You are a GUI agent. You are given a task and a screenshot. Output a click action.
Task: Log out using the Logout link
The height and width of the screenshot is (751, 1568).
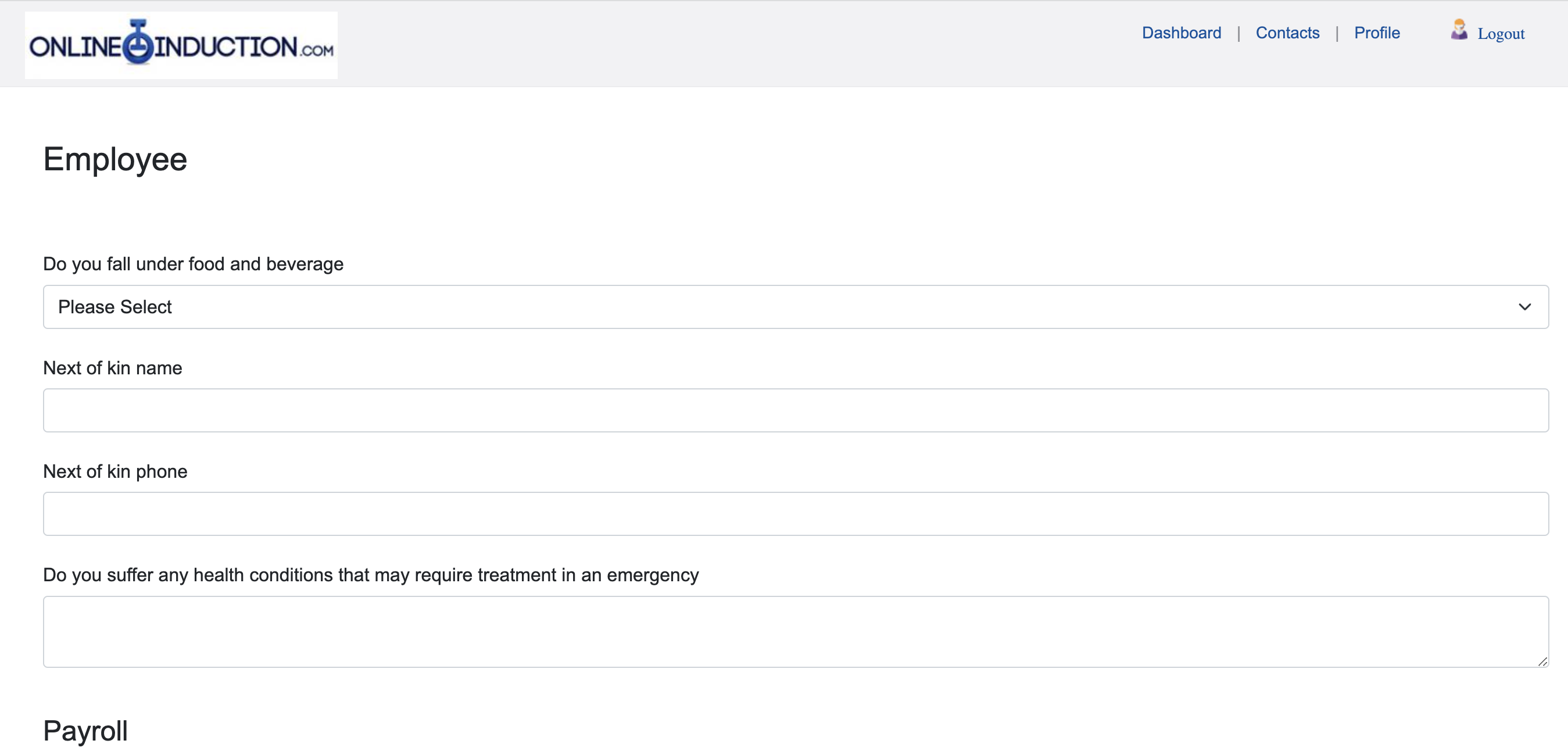coord(1501,34)
